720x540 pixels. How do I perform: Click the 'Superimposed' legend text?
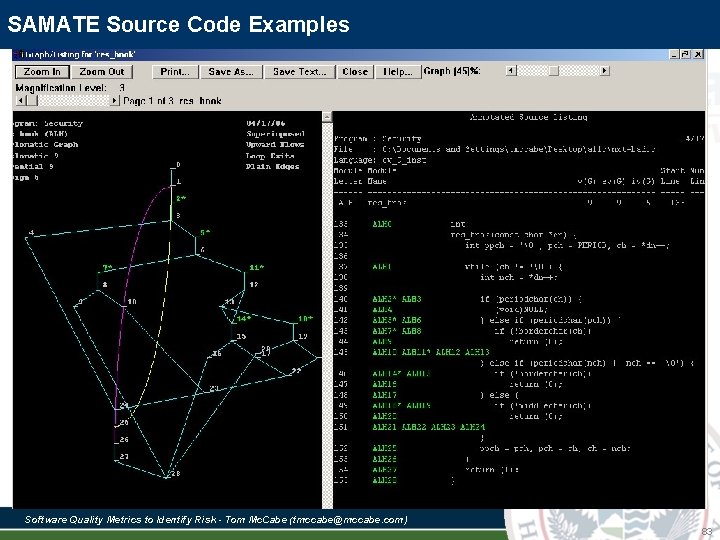pyautogui.click(x=275, y=134)
